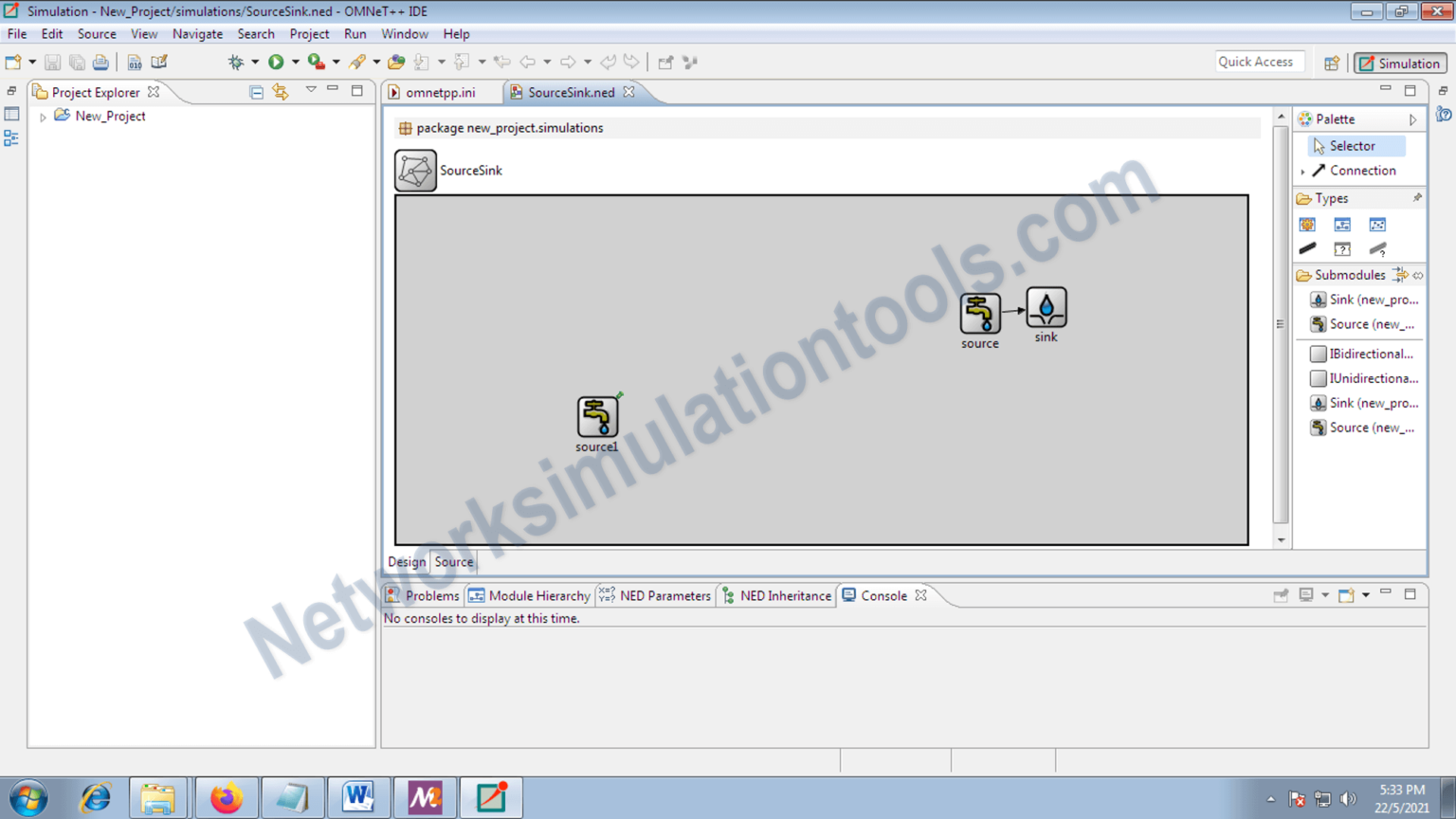Click the Run icon on the toolbar
The width and height of the screenshot is (1456, 819).
pos(277,62)
